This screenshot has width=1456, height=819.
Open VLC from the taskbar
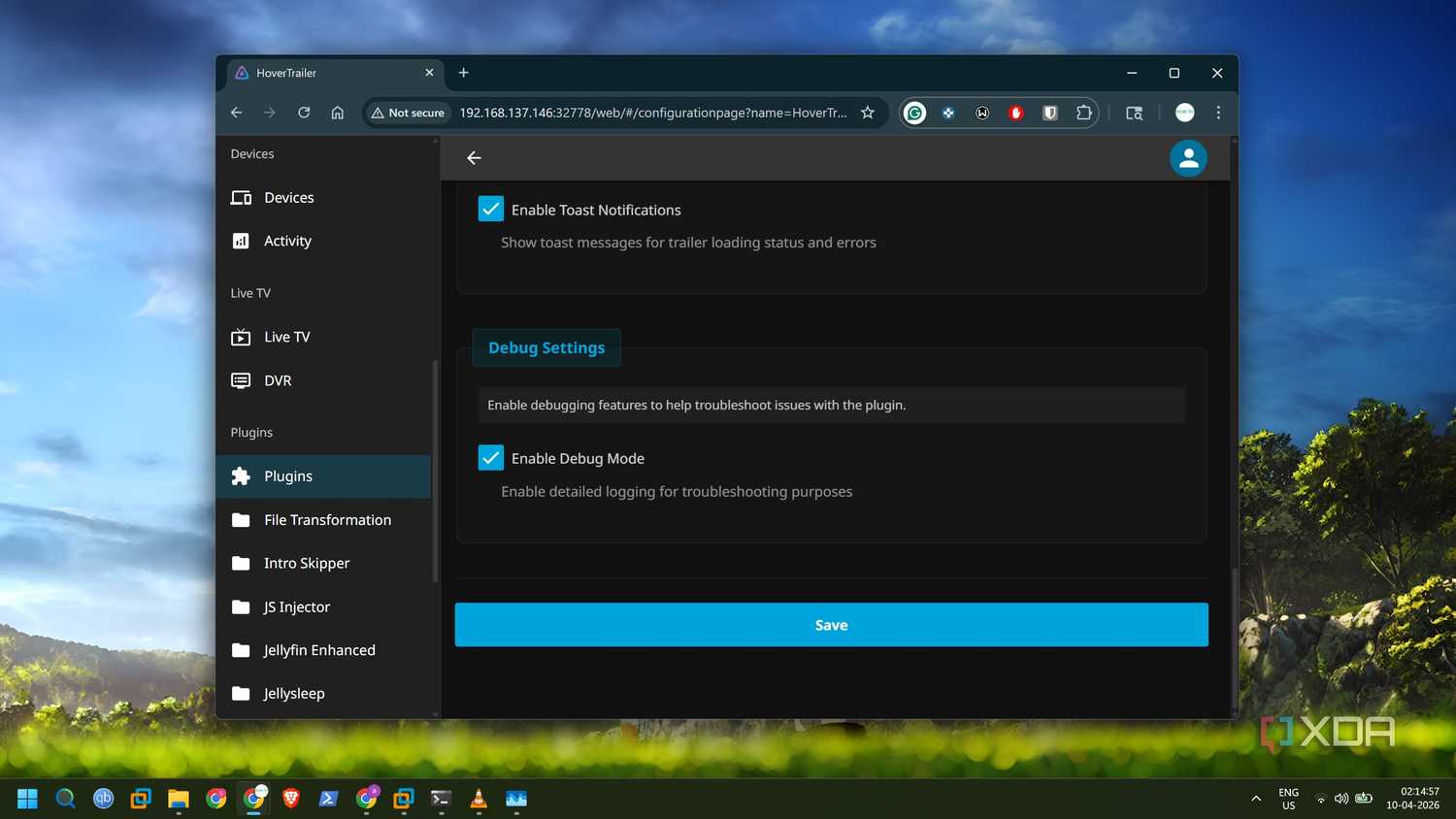[479, 799]
